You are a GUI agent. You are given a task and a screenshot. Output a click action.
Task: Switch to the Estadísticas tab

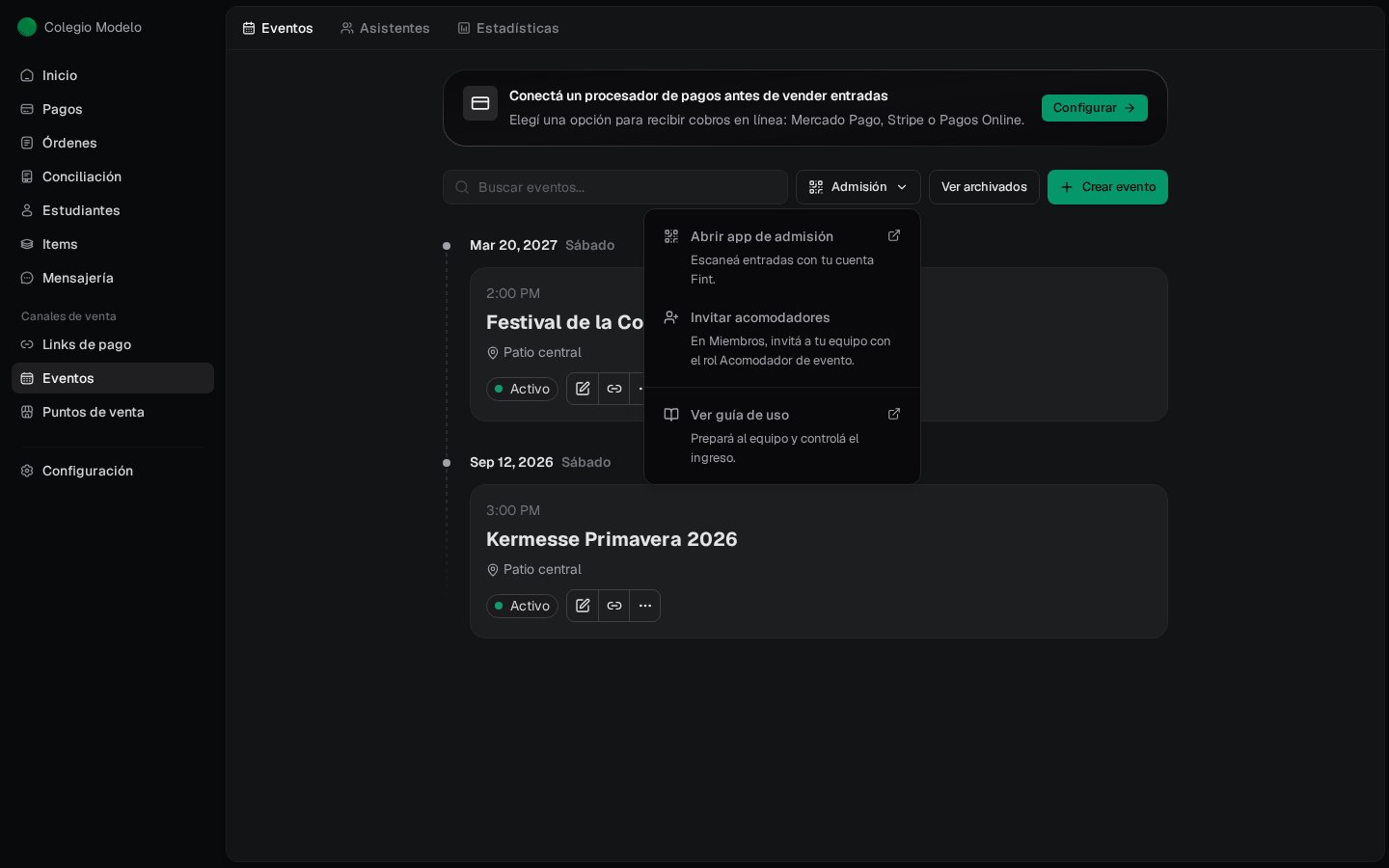click(x=508, y=28)
